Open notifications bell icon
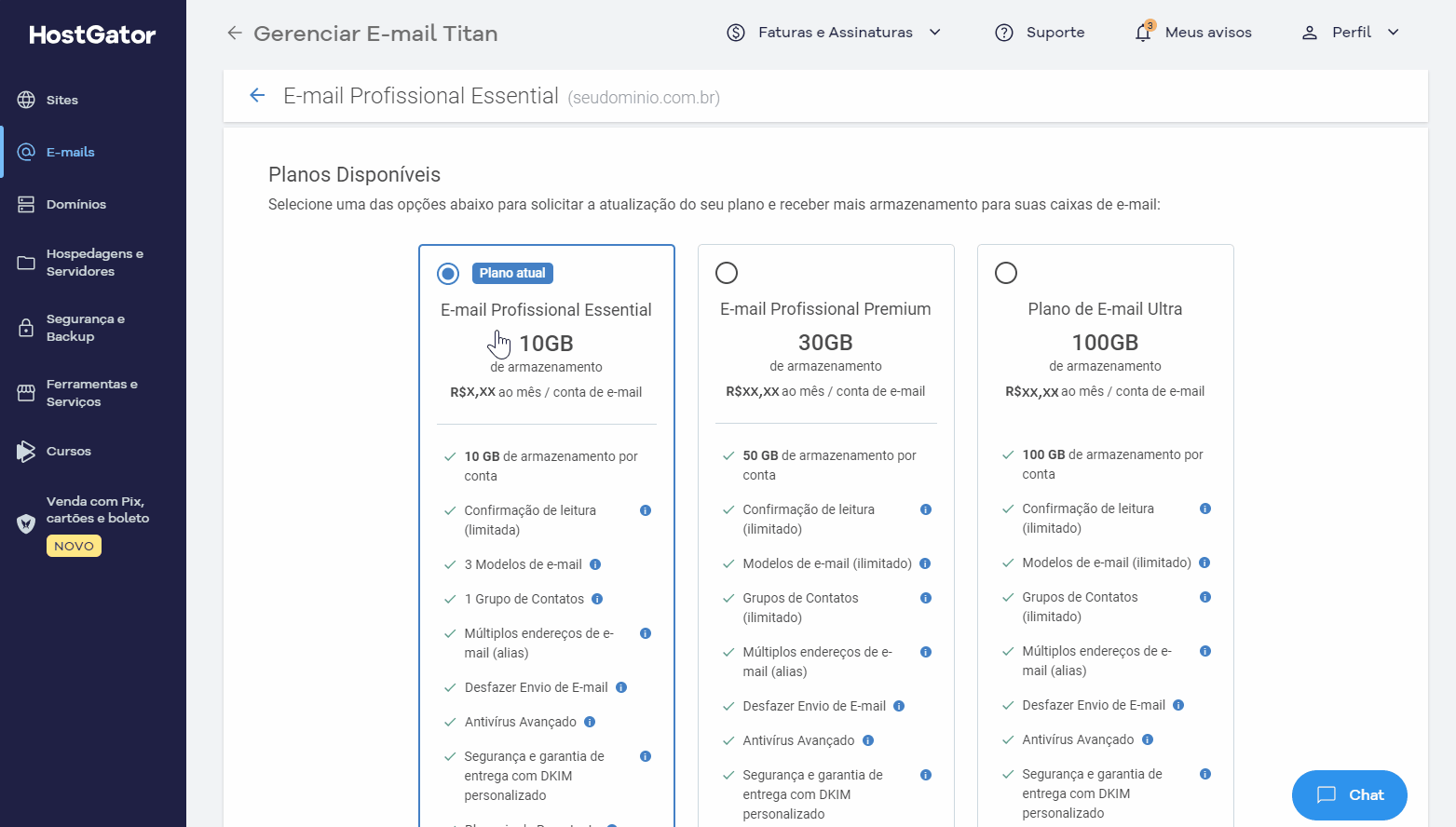Viewport: 1456px width, 827px height. [1143, 33]
